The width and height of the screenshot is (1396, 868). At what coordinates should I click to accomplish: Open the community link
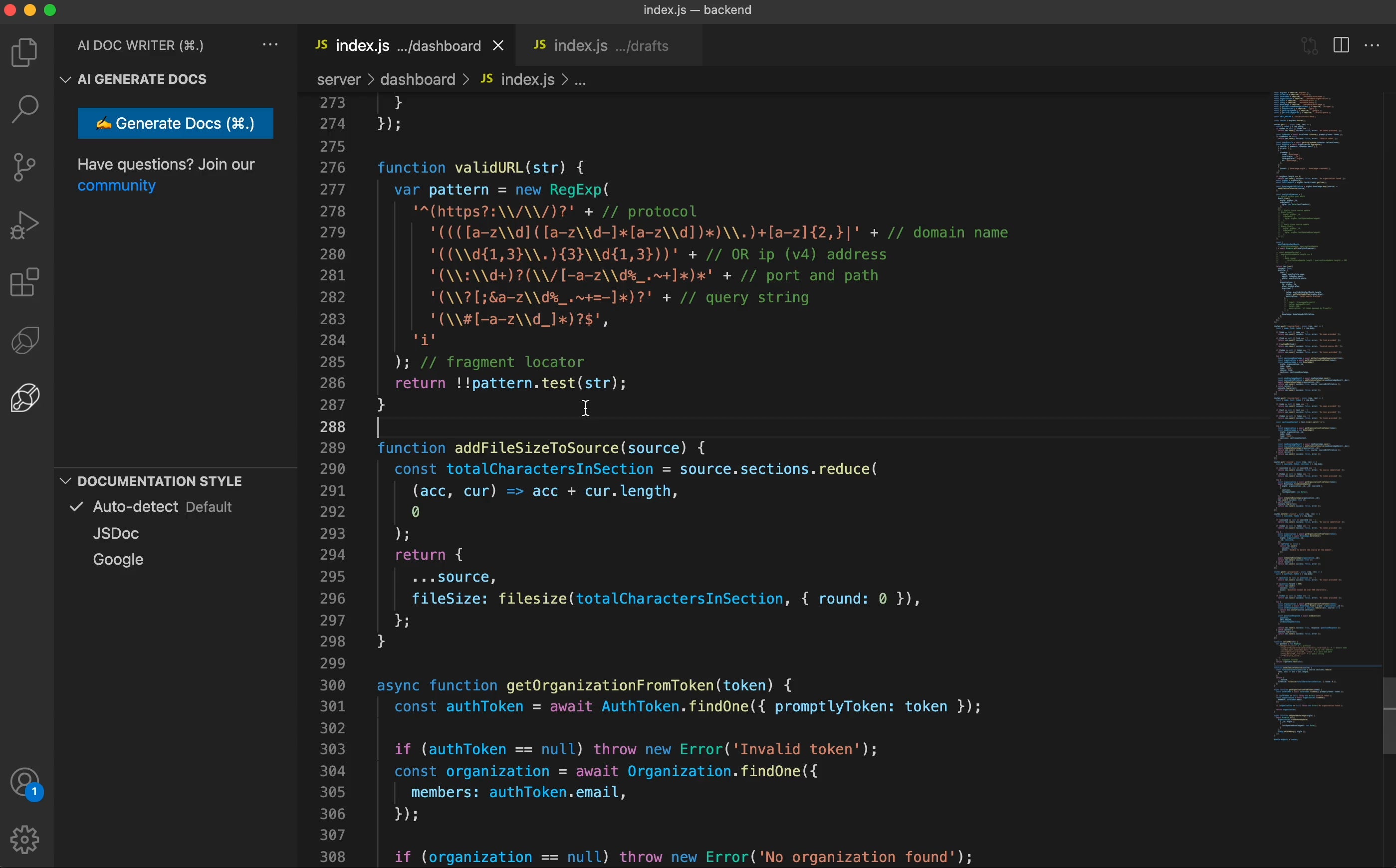[117, 186]
